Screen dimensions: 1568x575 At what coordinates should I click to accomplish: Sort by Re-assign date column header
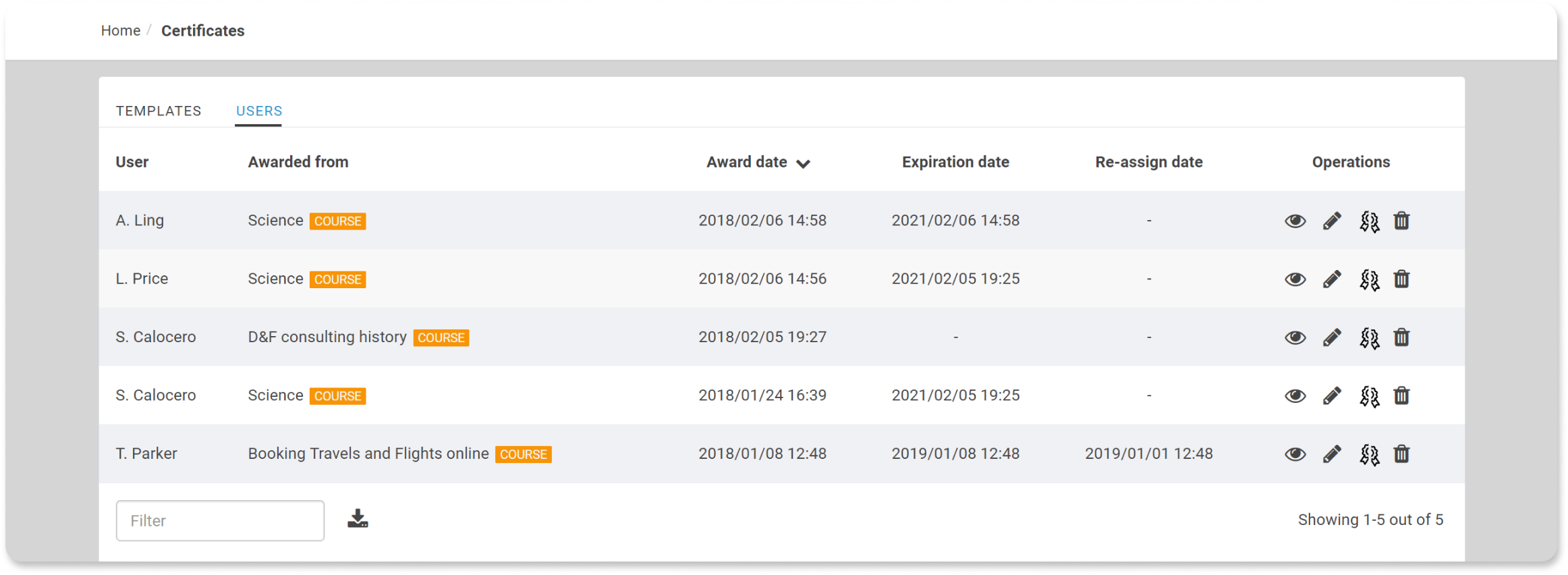click(1149, 162)
